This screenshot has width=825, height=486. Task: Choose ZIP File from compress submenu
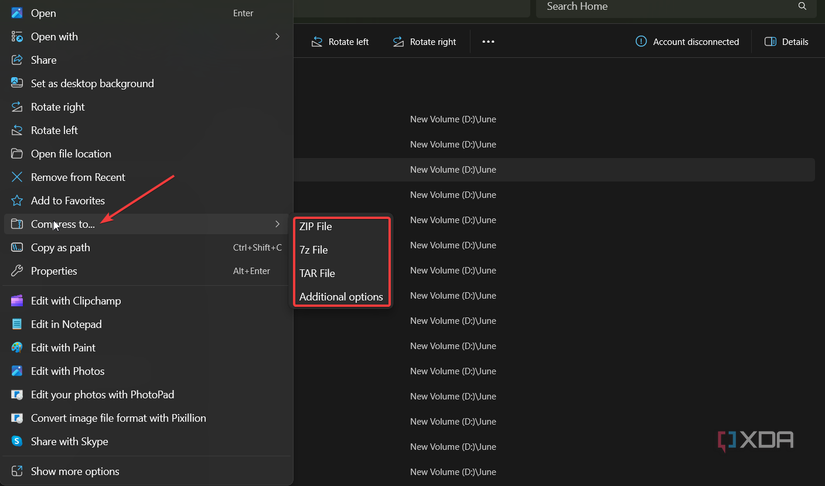click(x=316, y=227)
